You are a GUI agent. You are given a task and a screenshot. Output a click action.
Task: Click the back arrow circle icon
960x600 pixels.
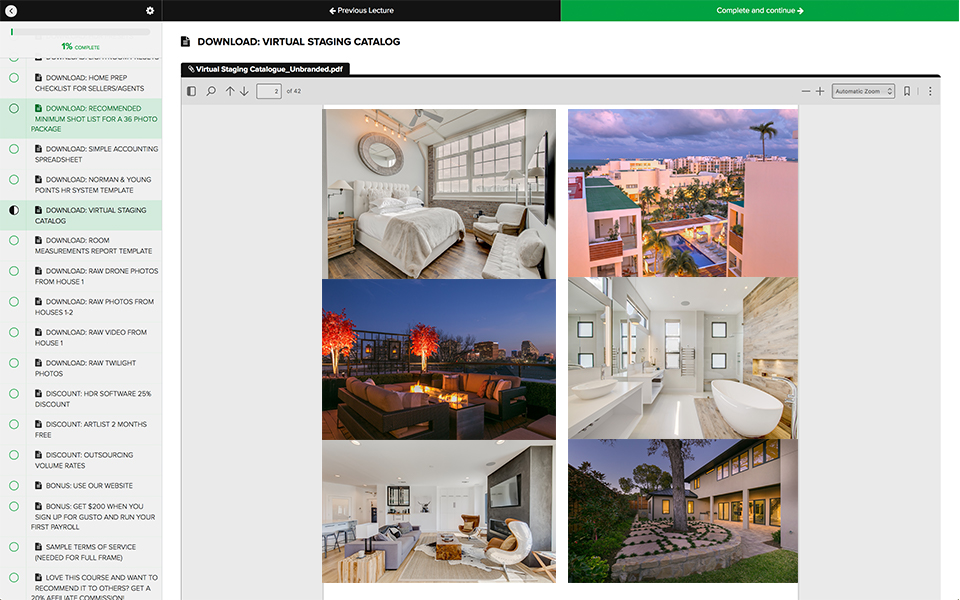point(10,10)
